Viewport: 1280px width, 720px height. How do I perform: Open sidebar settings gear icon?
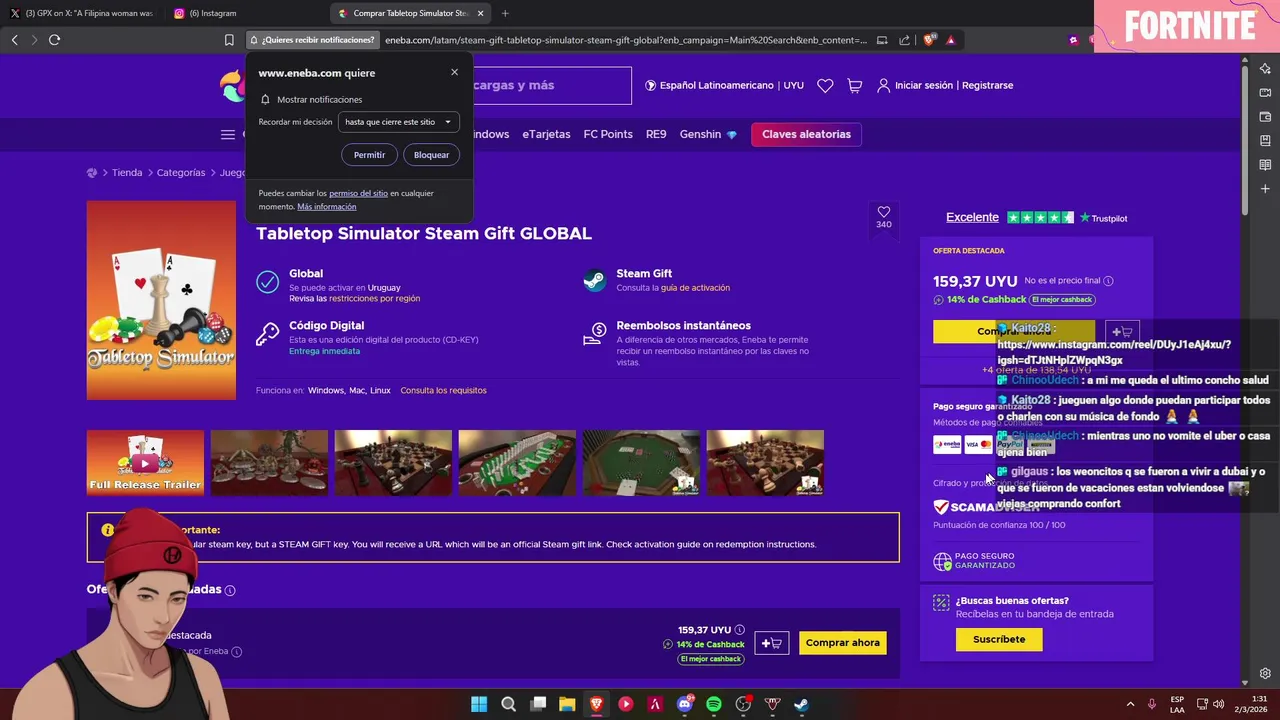(1265, 673)
